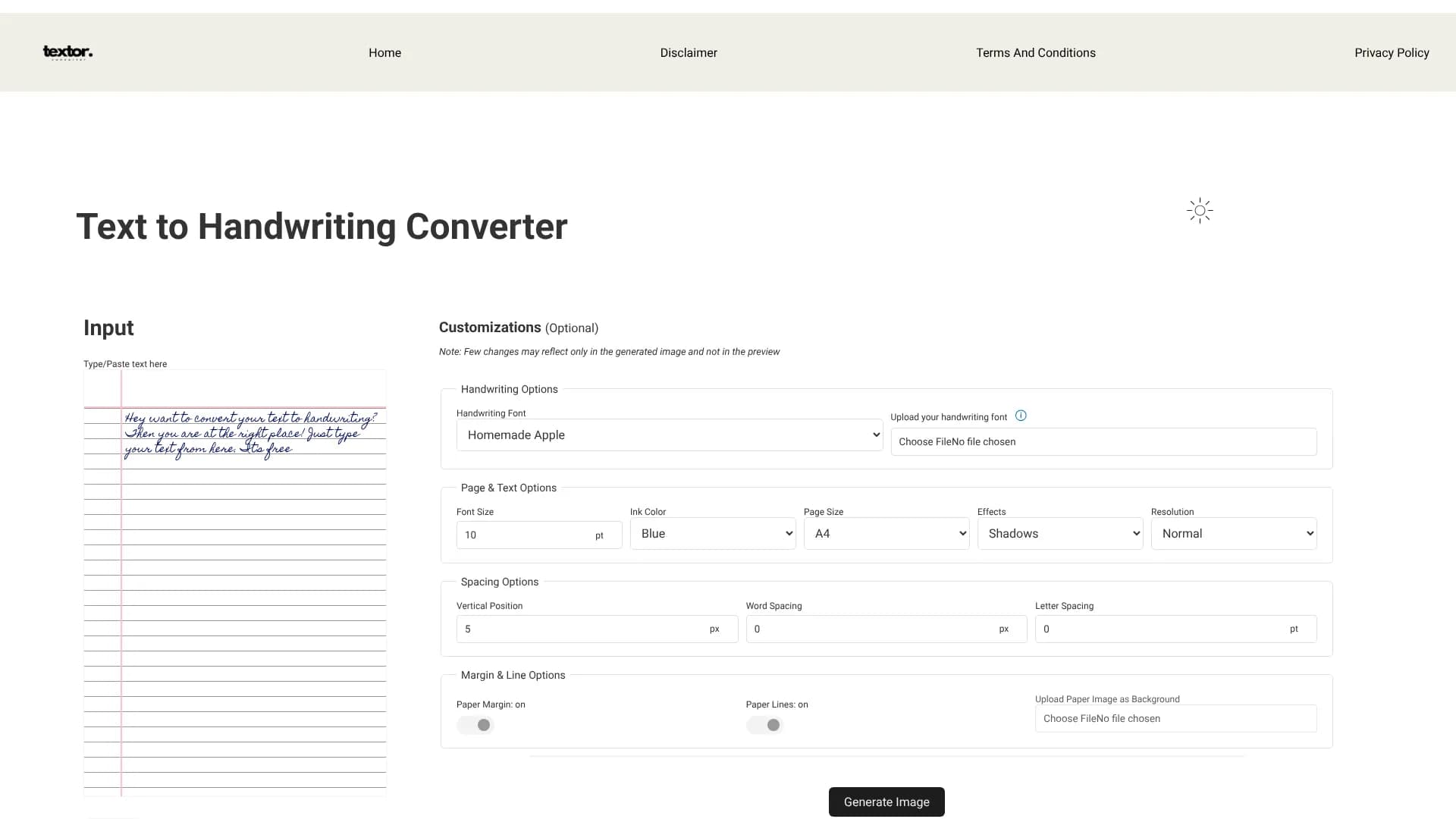Viewport: 1456px width, 819px height.
Task: Change the Page Size selection
Action: pyautogui.click(x=886, y=533)
